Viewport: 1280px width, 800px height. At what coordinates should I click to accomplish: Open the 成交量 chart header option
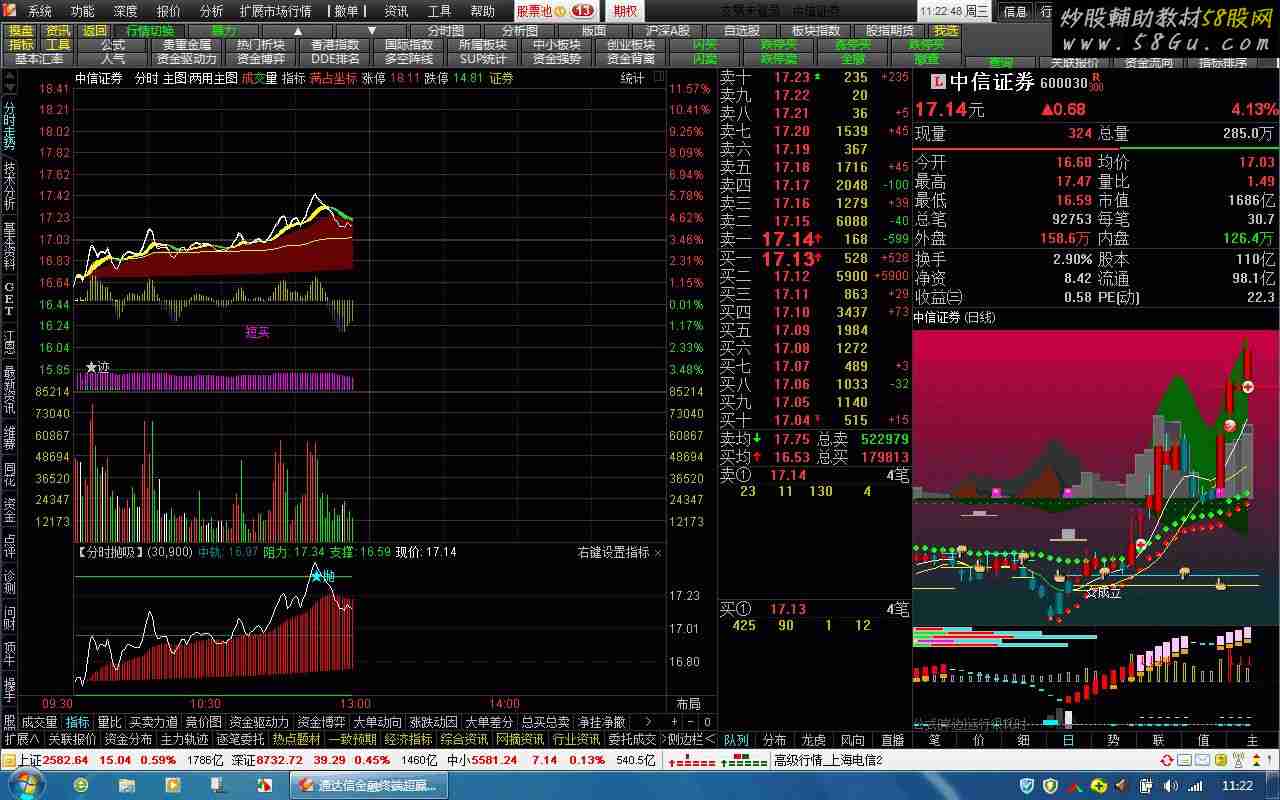point(259,78)
